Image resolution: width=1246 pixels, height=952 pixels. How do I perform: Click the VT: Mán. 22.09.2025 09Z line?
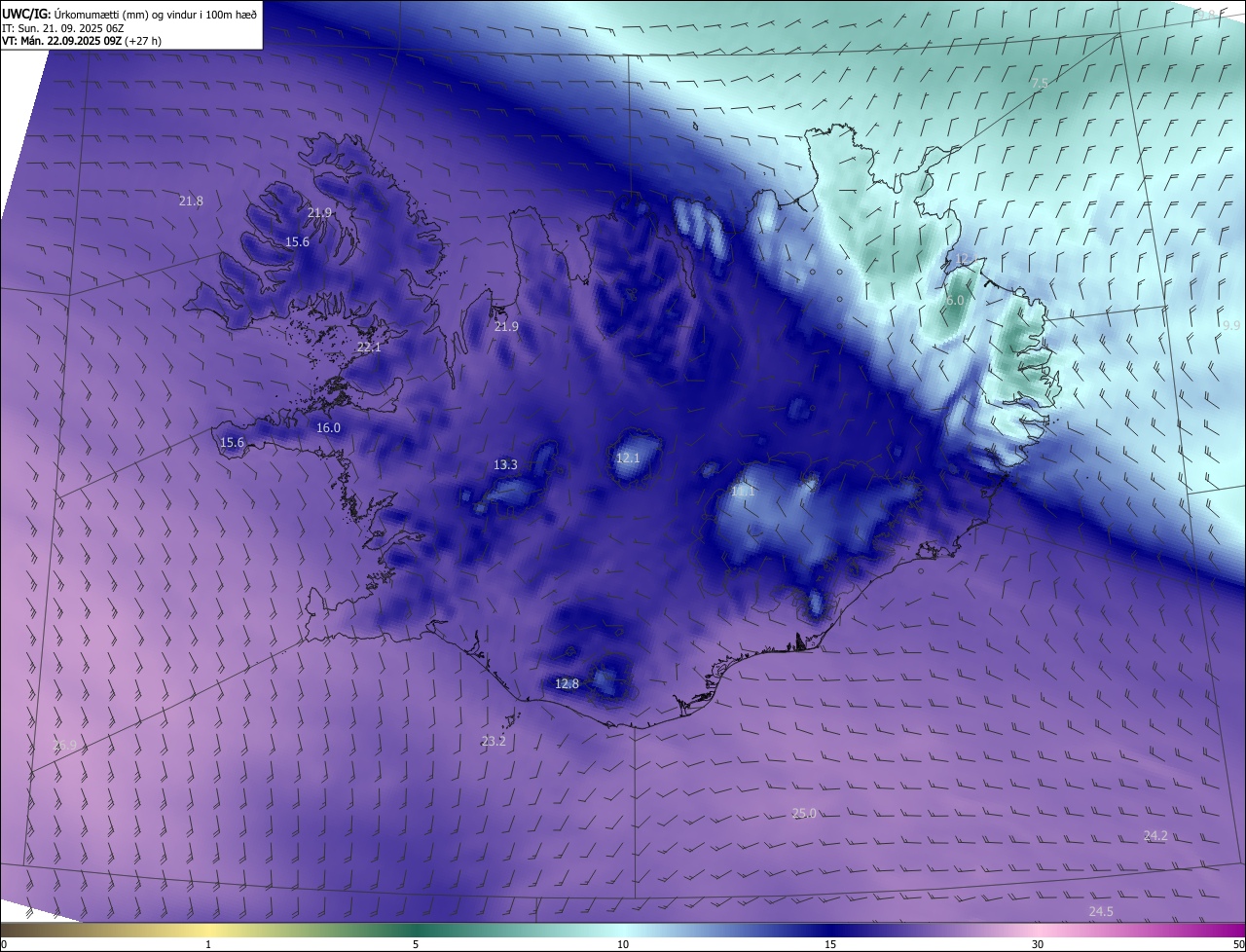(82, 41)
